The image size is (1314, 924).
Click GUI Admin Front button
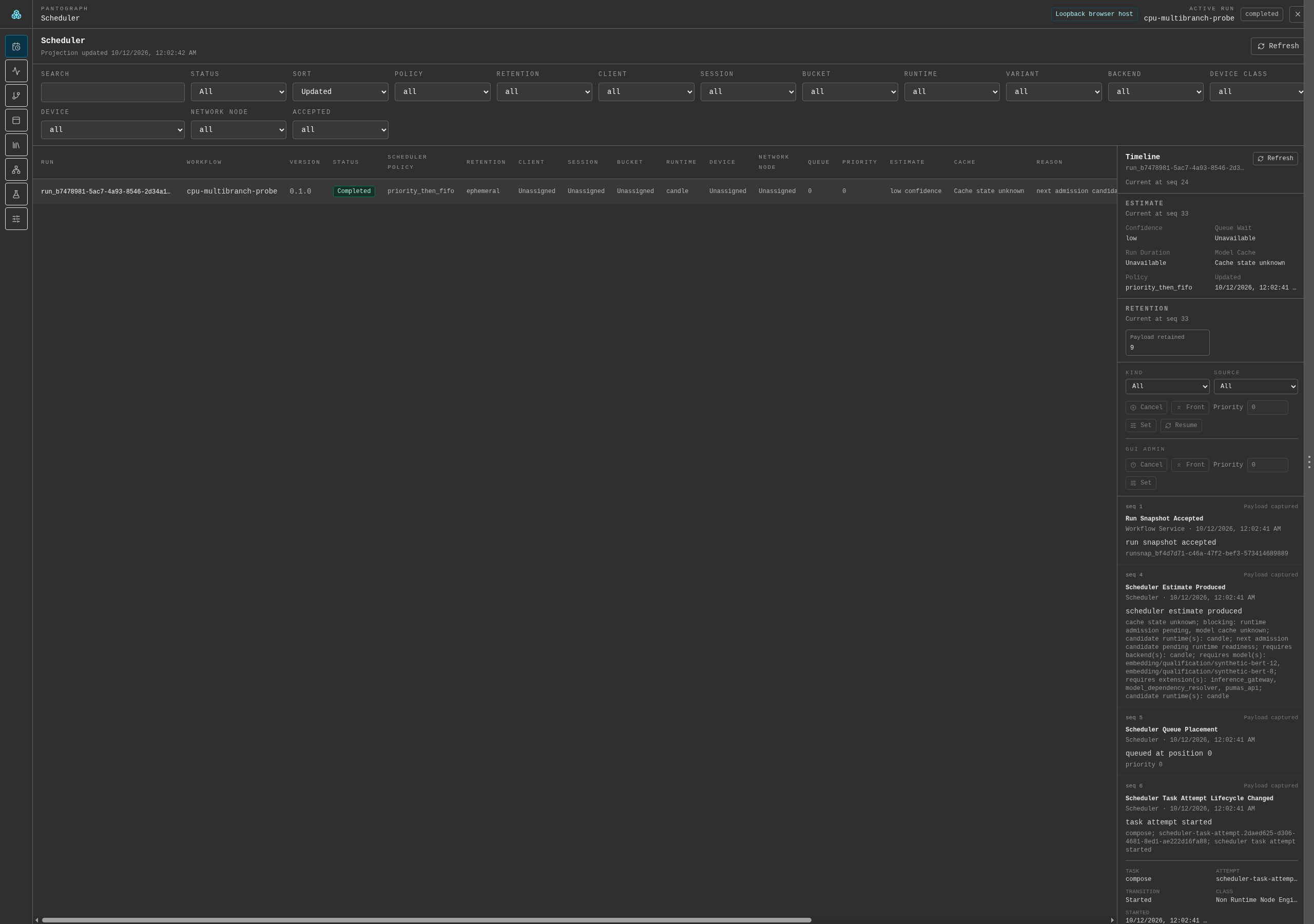(1190, 465)
